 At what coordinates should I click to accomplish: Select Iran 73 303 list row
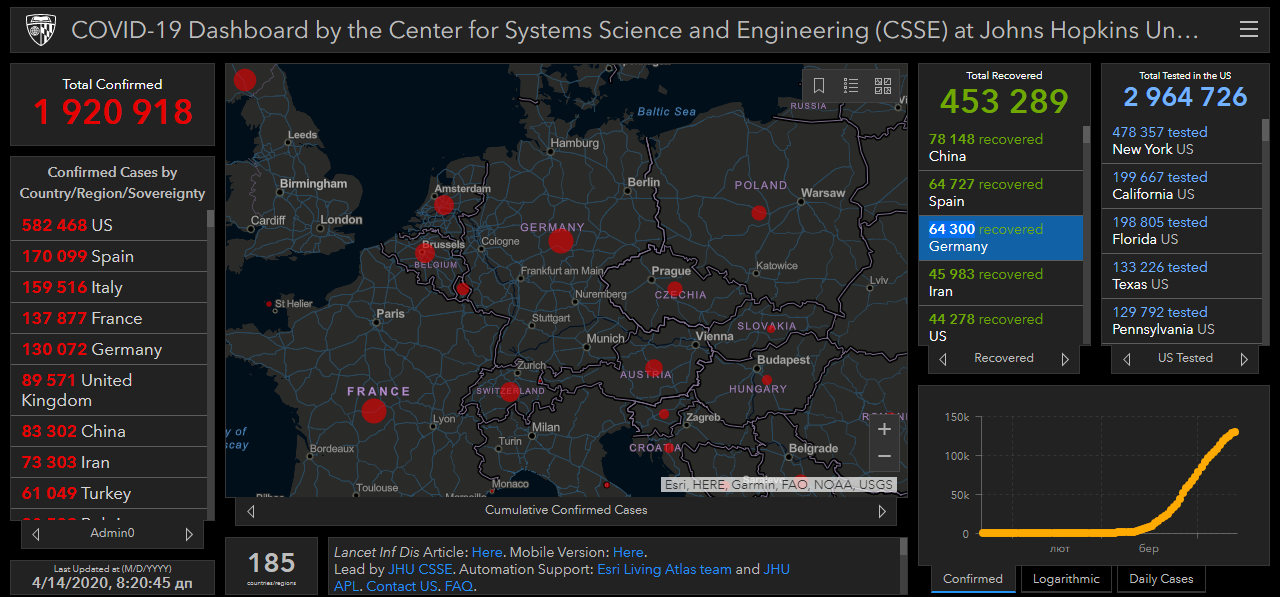pos(108,462)
